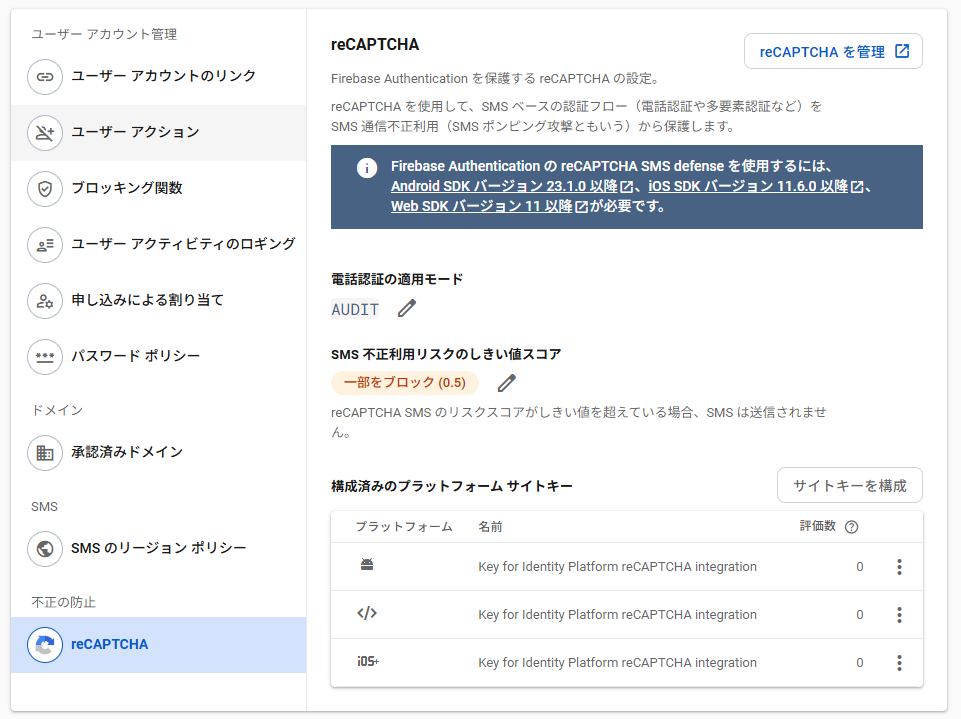Select 申し込みによる割り当て in the sidebar
The height and width of the screenshot is (719, 961).
[159, 301]
